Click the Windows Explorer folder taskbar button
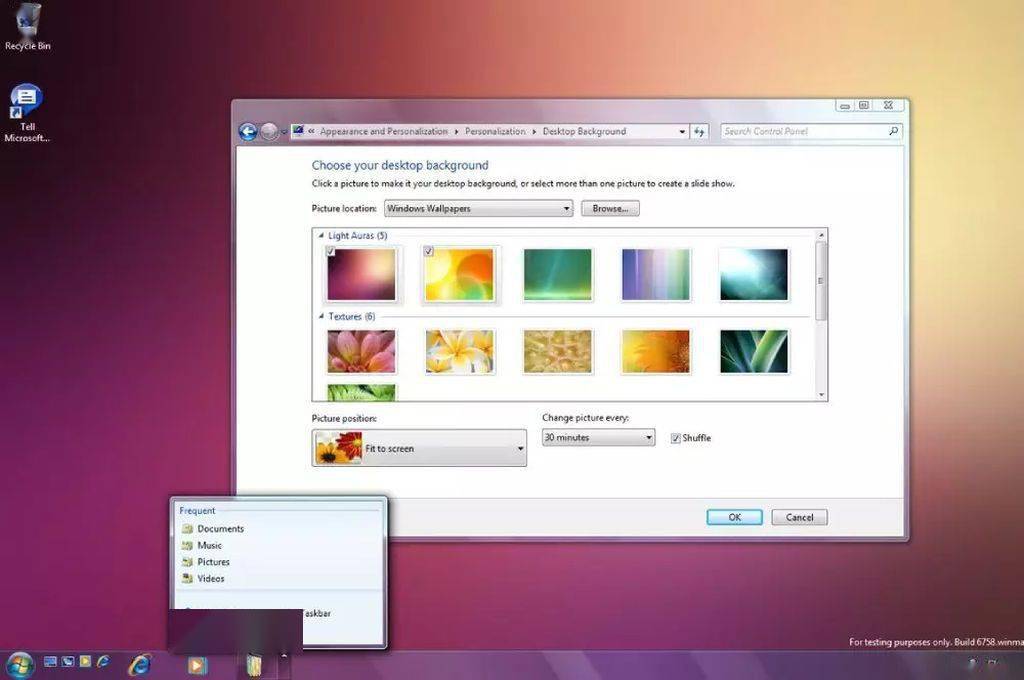The image size is (1024, 680). [x=254, y=665]
